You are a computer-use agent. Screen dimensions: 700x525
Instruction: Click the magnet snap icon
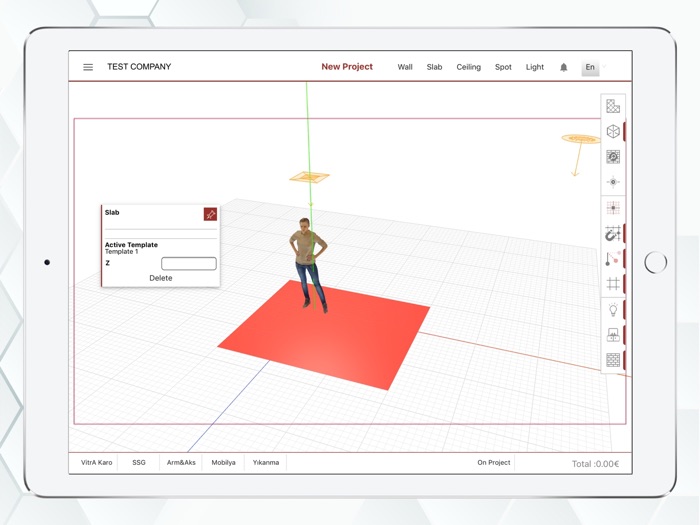tap(613, 234)
